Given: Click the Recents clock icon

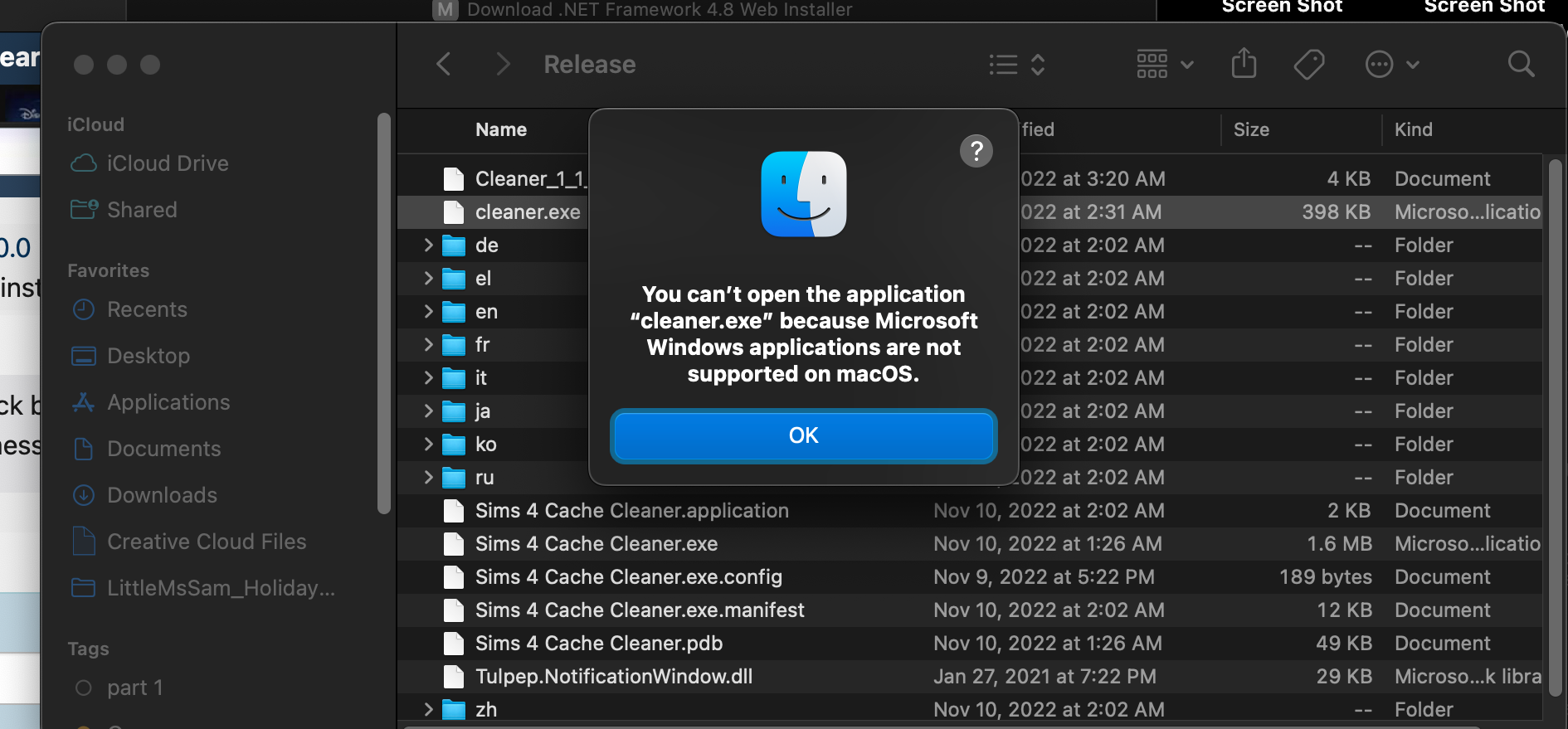Looking at the screenshot, I should [x=84, y=309].
